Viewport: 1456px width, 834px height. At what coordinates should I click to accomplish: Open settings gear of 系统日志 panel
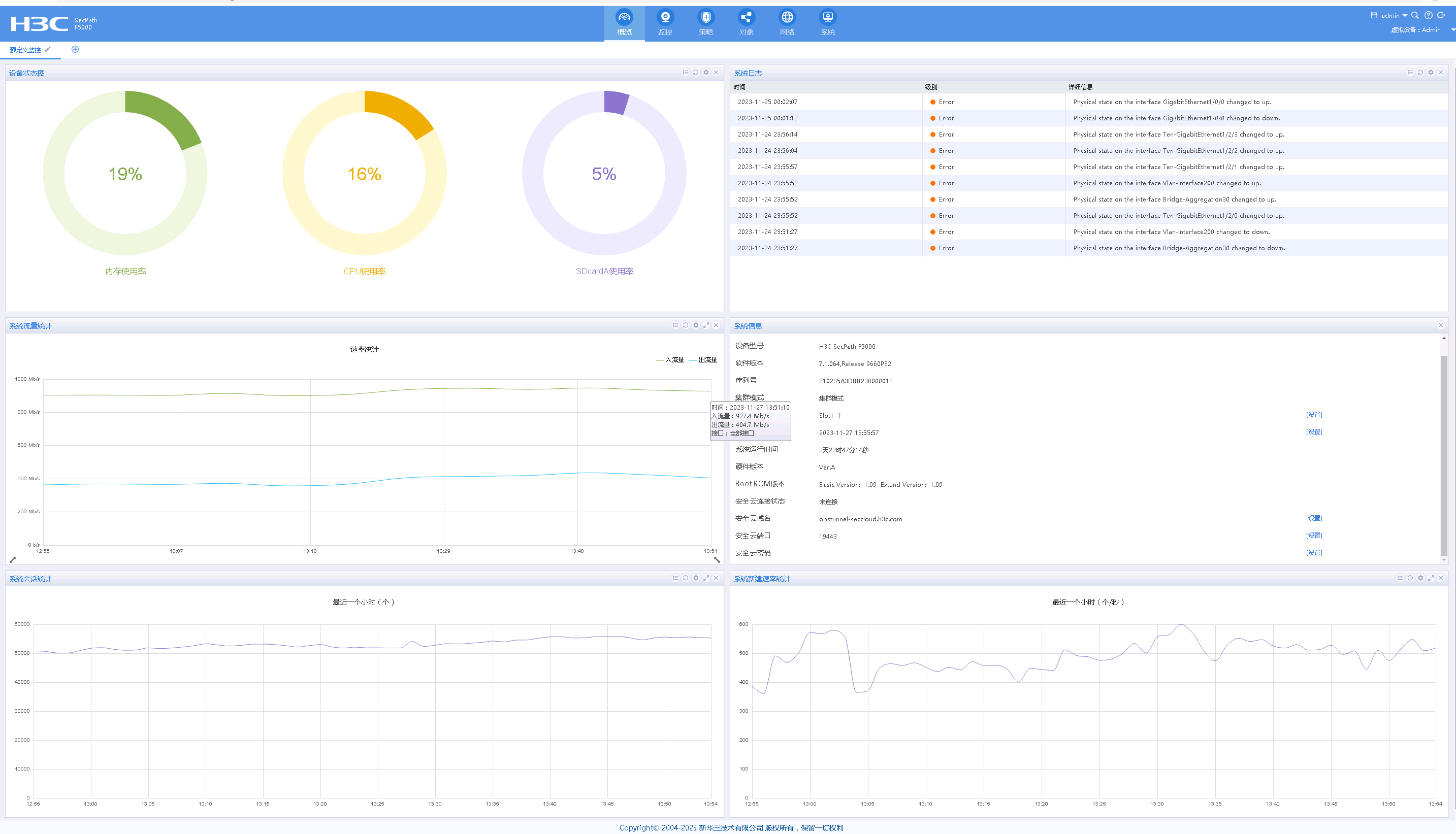tap(1430, 72)
